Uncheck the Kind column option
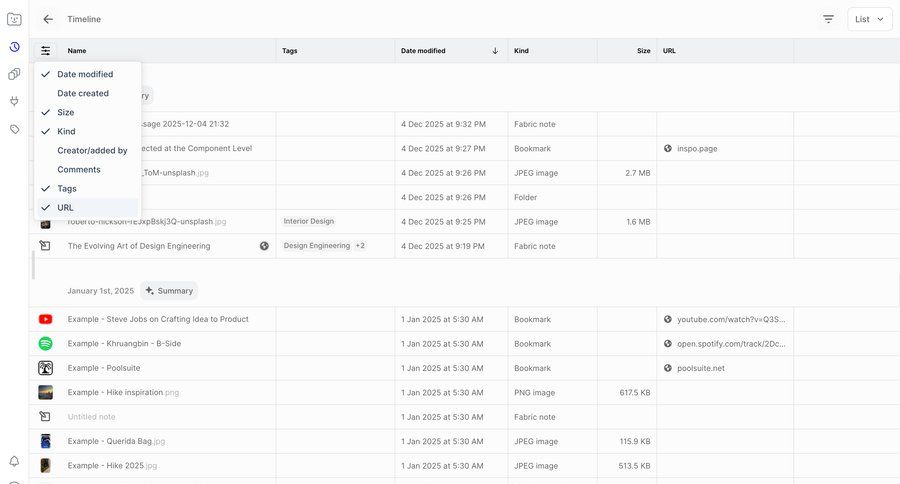The image size is (900, 484). coord(88,131)
